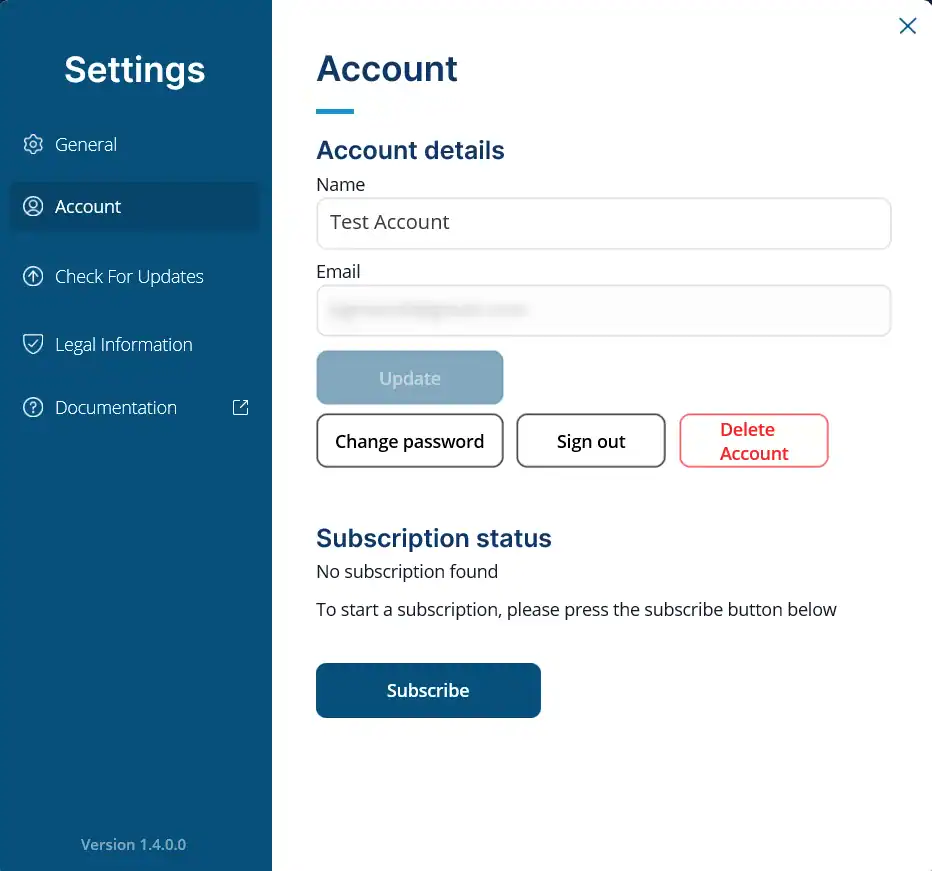Click the question mark Documentation icon

[x=33, y=407]
